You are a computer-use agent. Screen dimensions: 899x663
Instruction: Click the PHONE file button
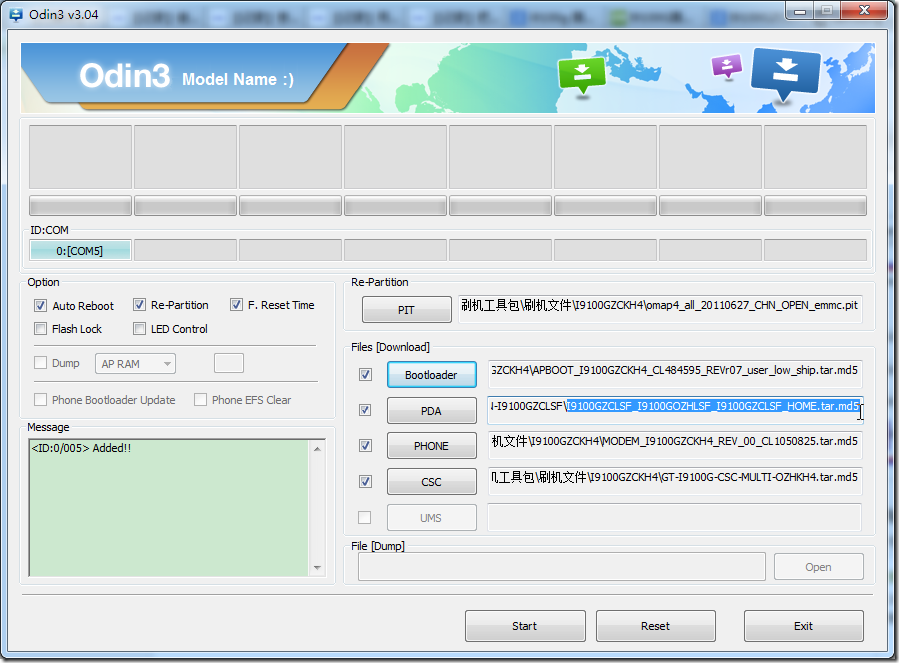click(x=432, y=446)
